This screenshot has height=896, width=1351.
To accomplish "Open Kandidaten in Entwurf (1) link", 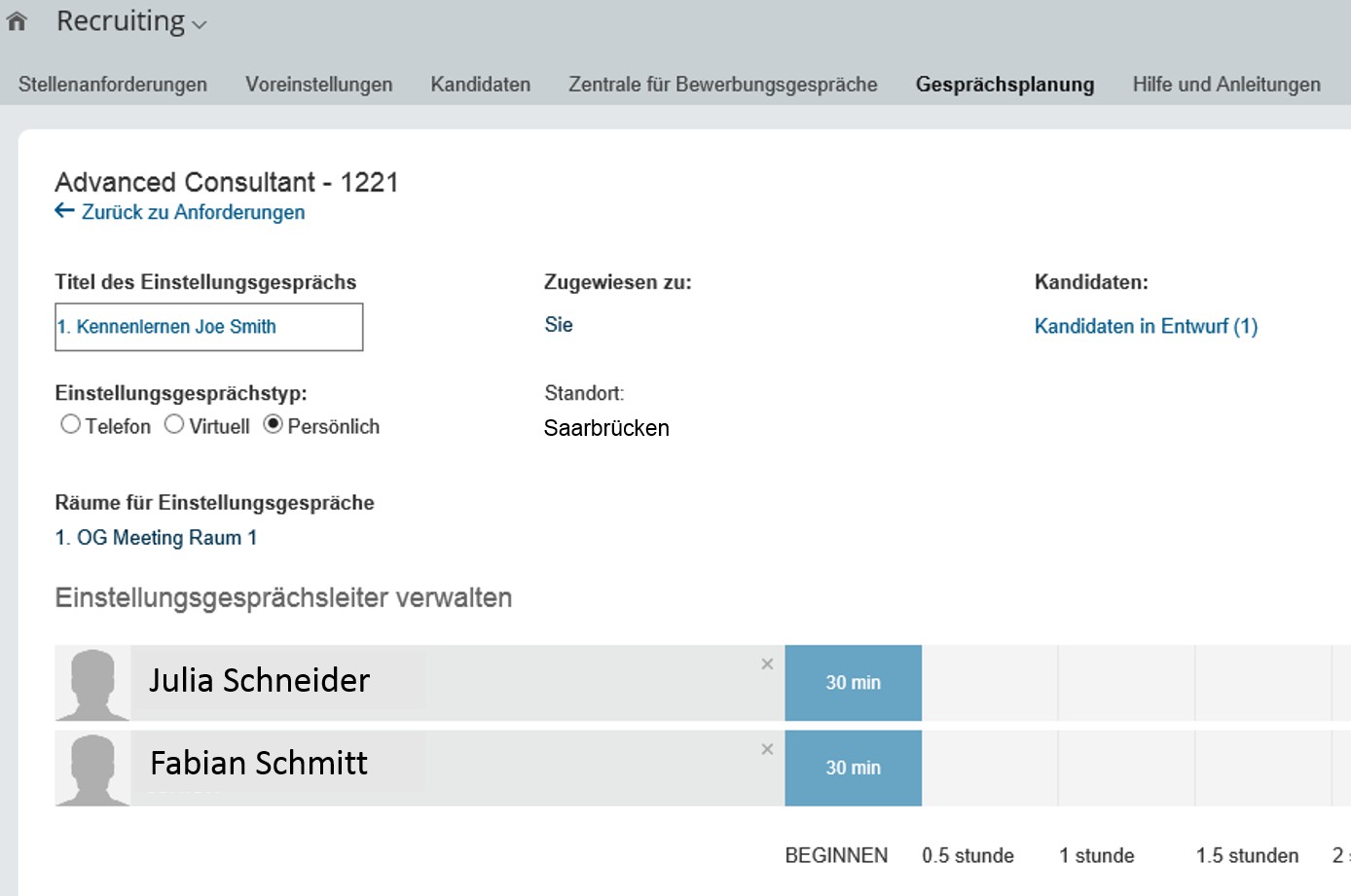I will [1146, 327].
